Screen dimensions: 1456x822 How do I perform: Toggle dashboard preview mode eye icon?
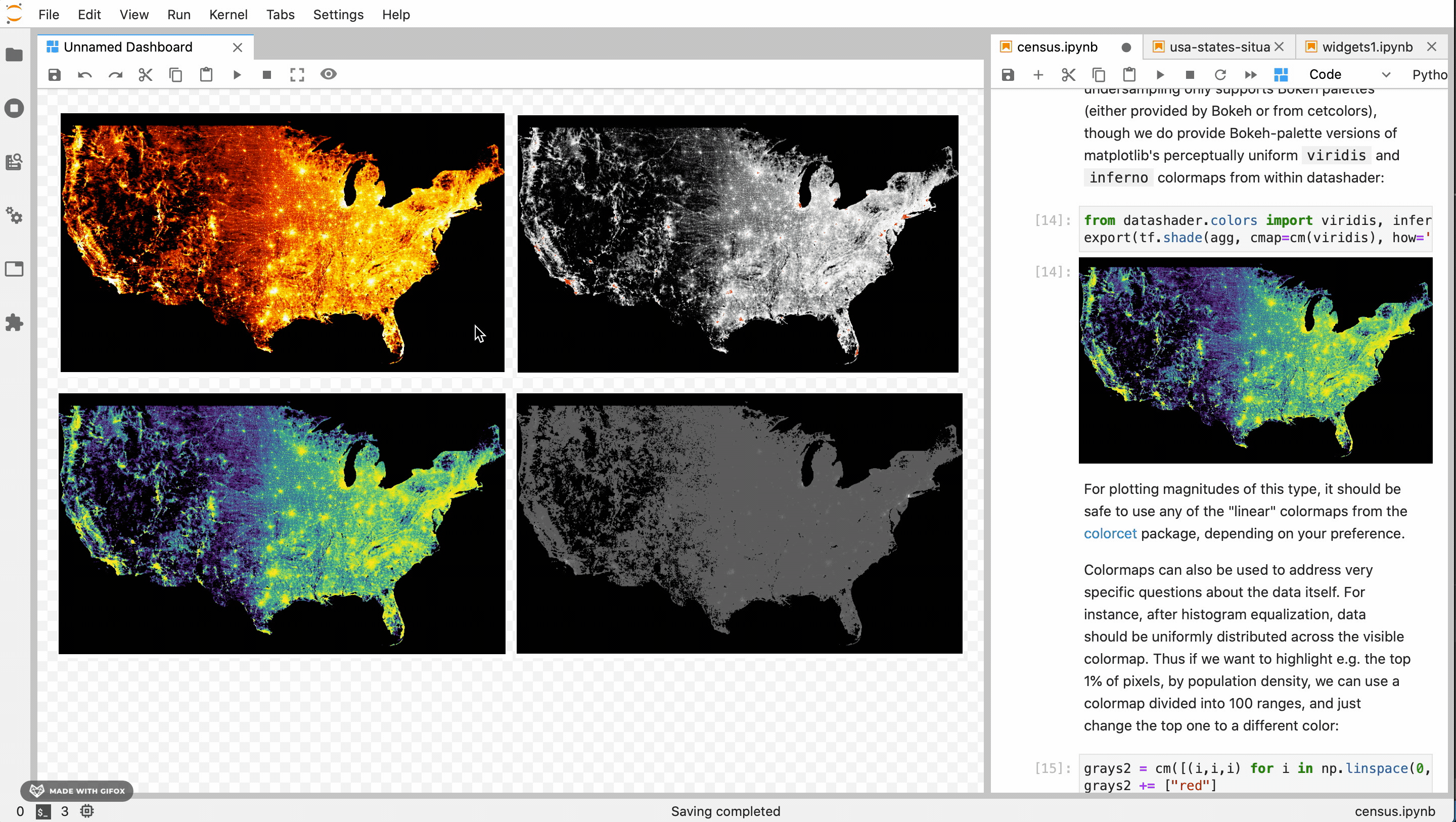tap(329, 74)
